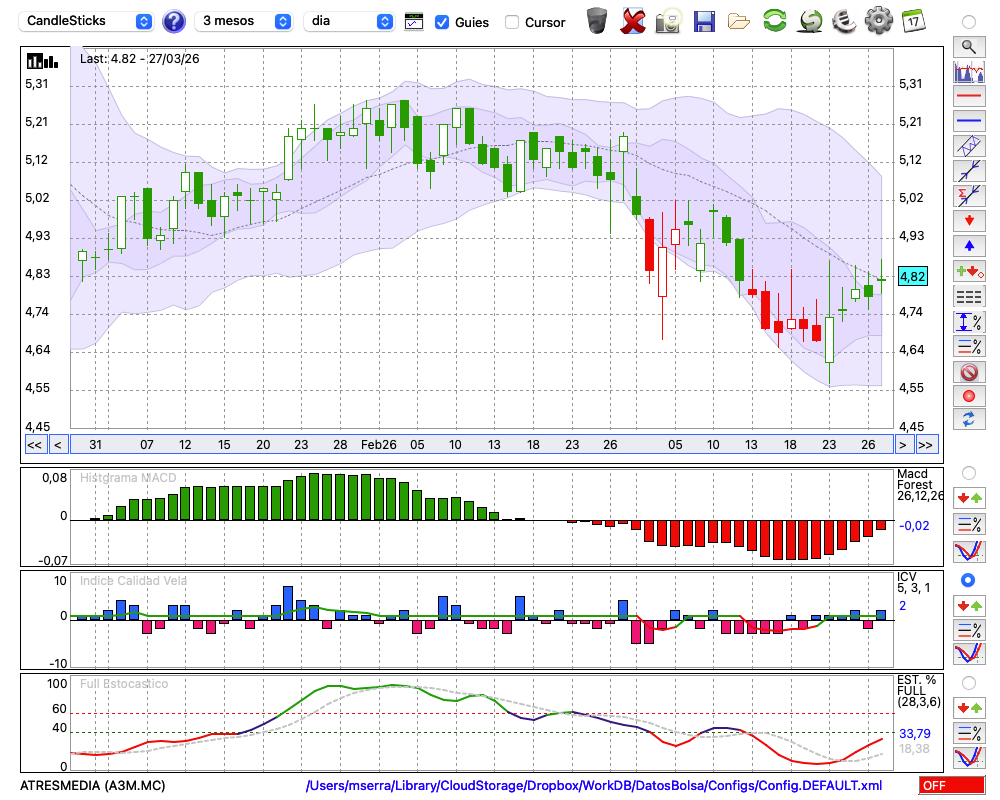
Task: Select the red horizontal line tool
Action: pyautogui.click(x=968, y=97)
